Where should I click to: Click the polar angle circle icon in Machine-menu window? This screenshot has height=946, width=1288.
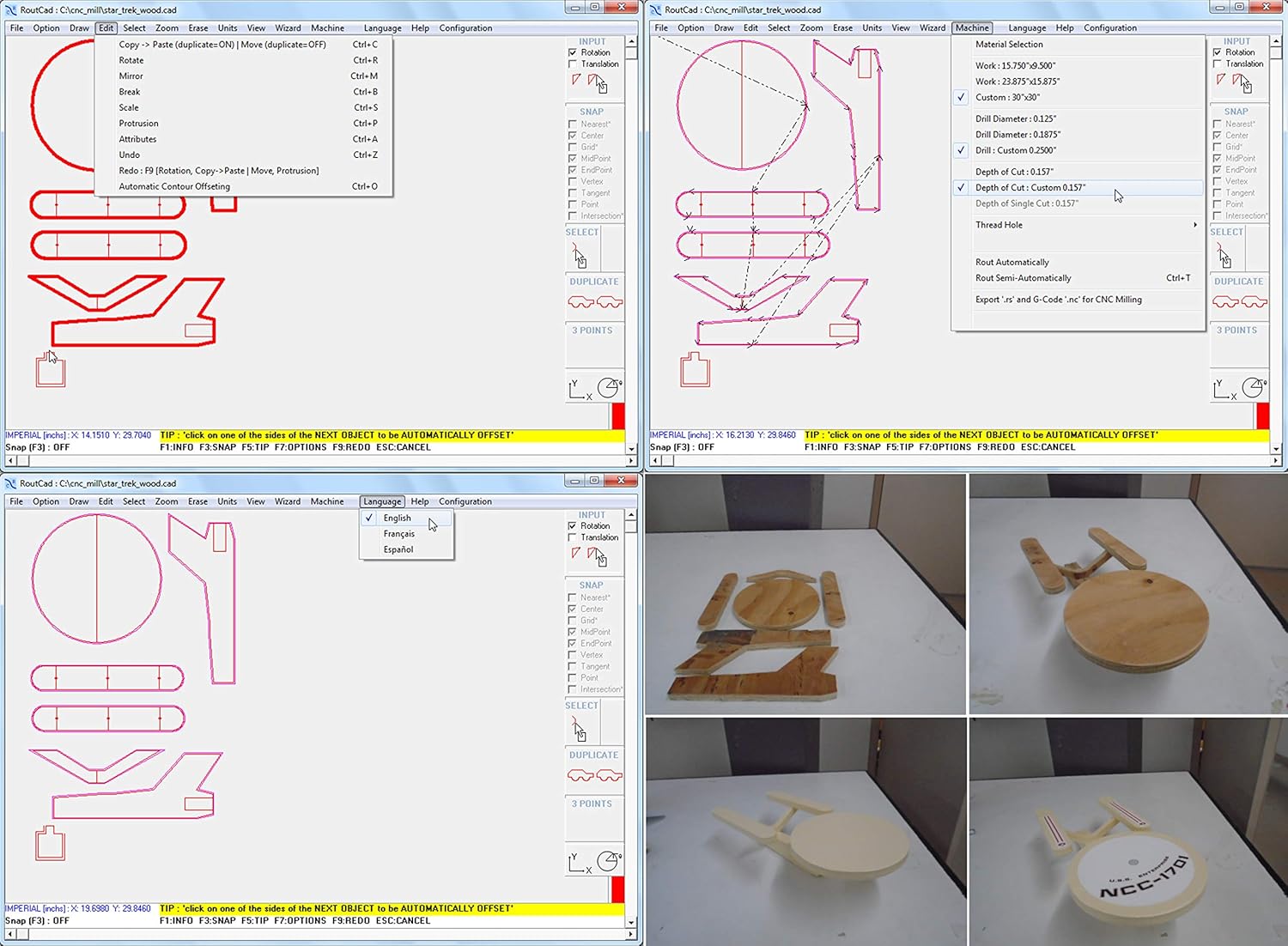click(1254, 388)
